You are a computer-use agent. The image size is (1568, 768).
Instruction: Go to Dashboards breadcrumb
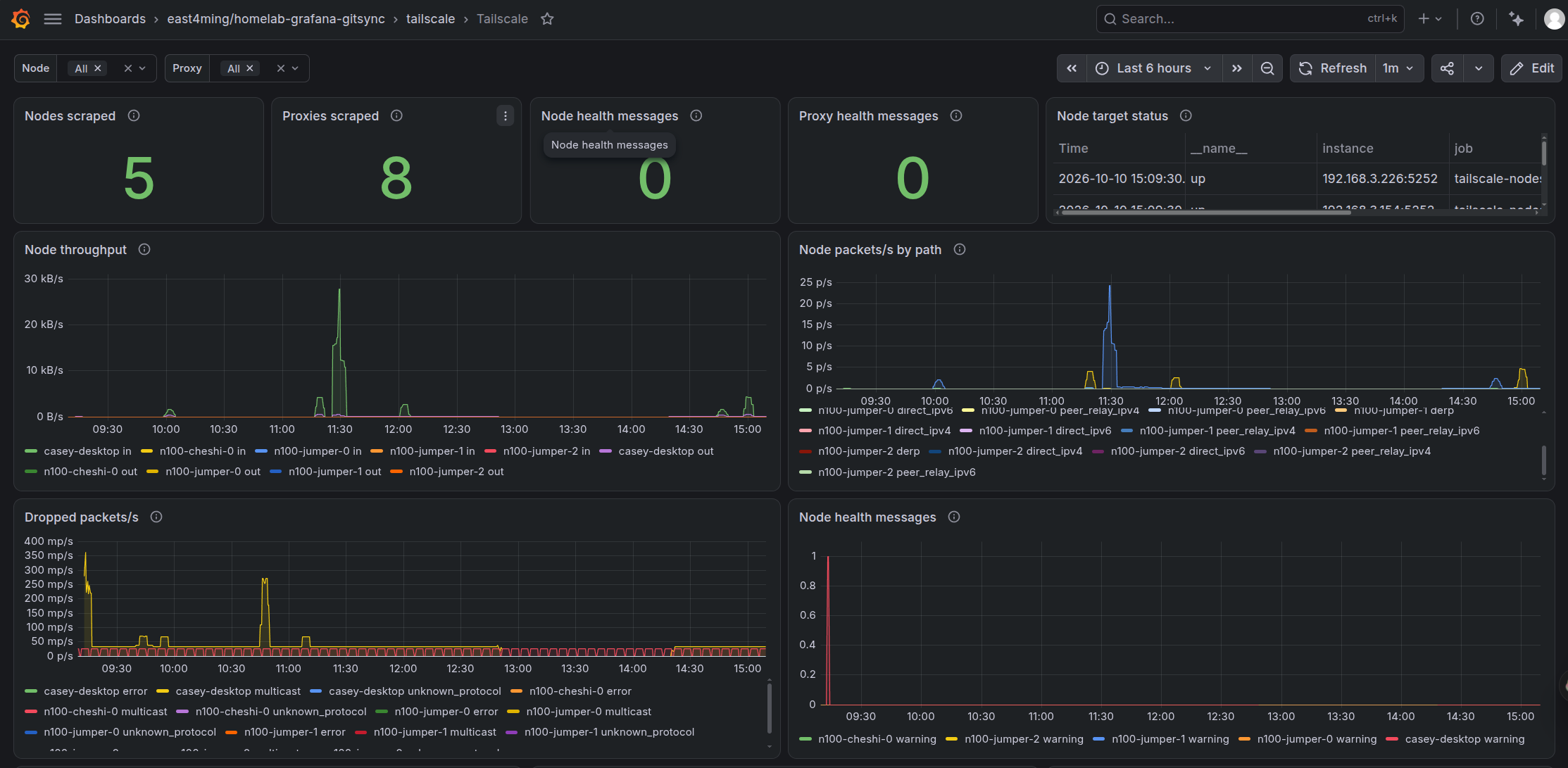[110, 19]
